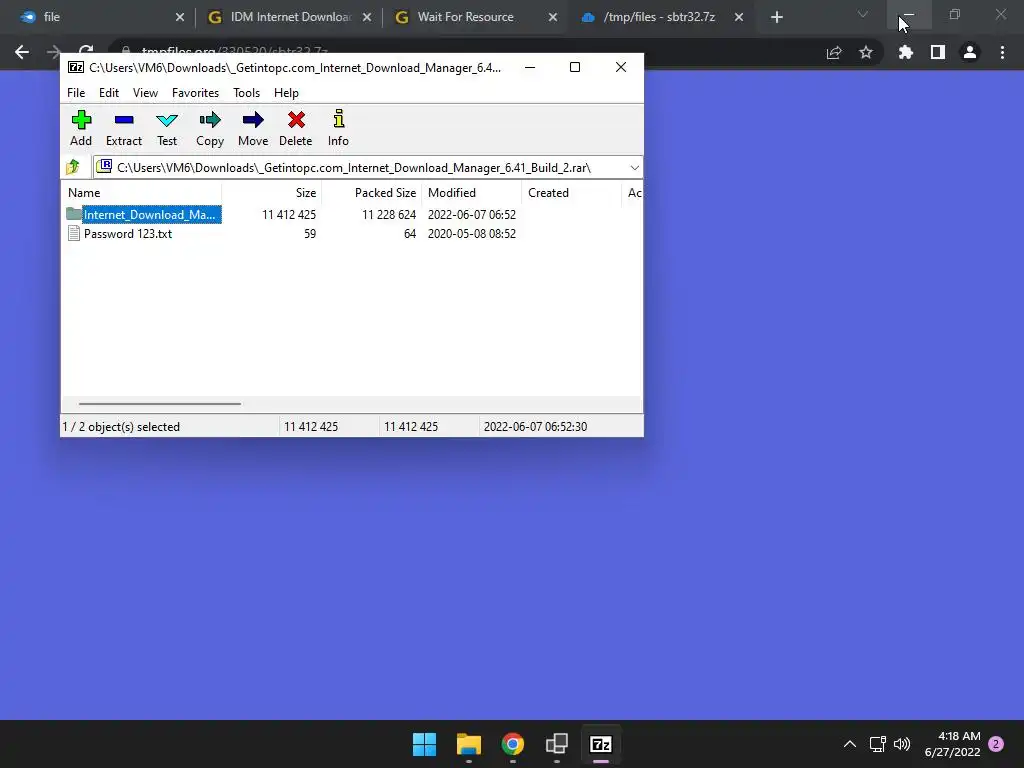
Task: Open the Edit menu
Action: tap(108, 93)
